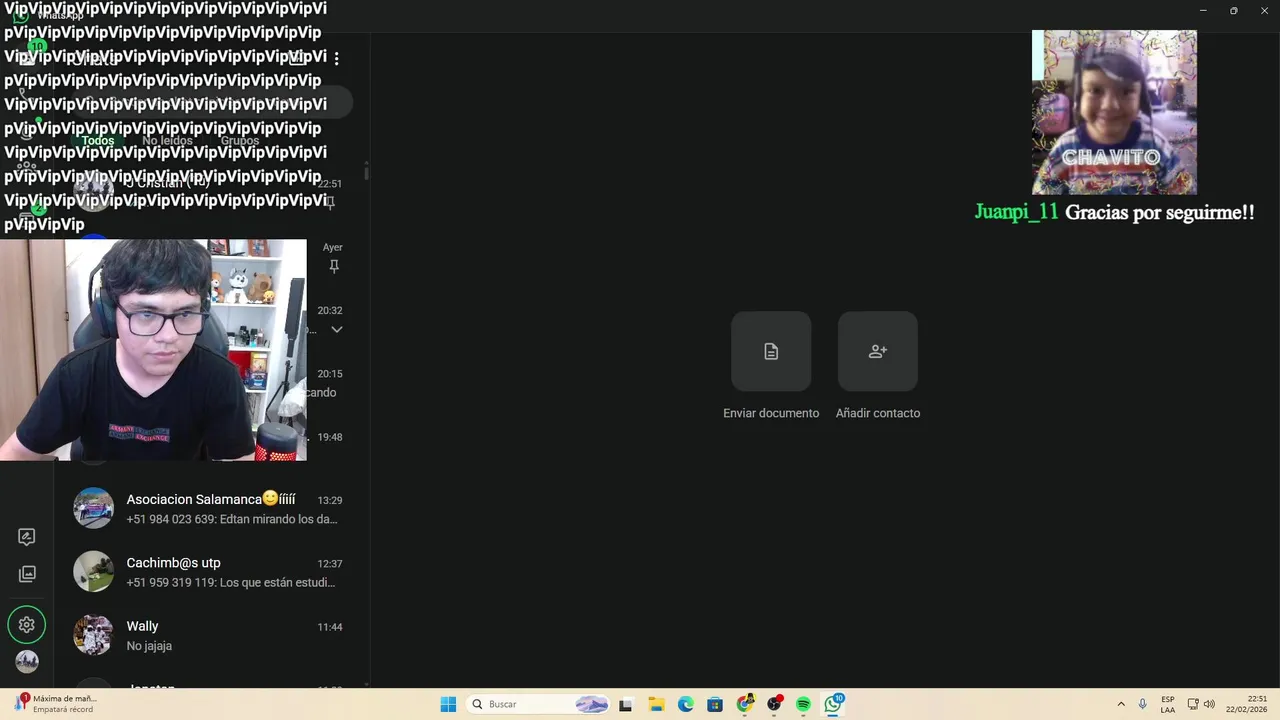Show hidden system tray icons

tap(1121, 704)
